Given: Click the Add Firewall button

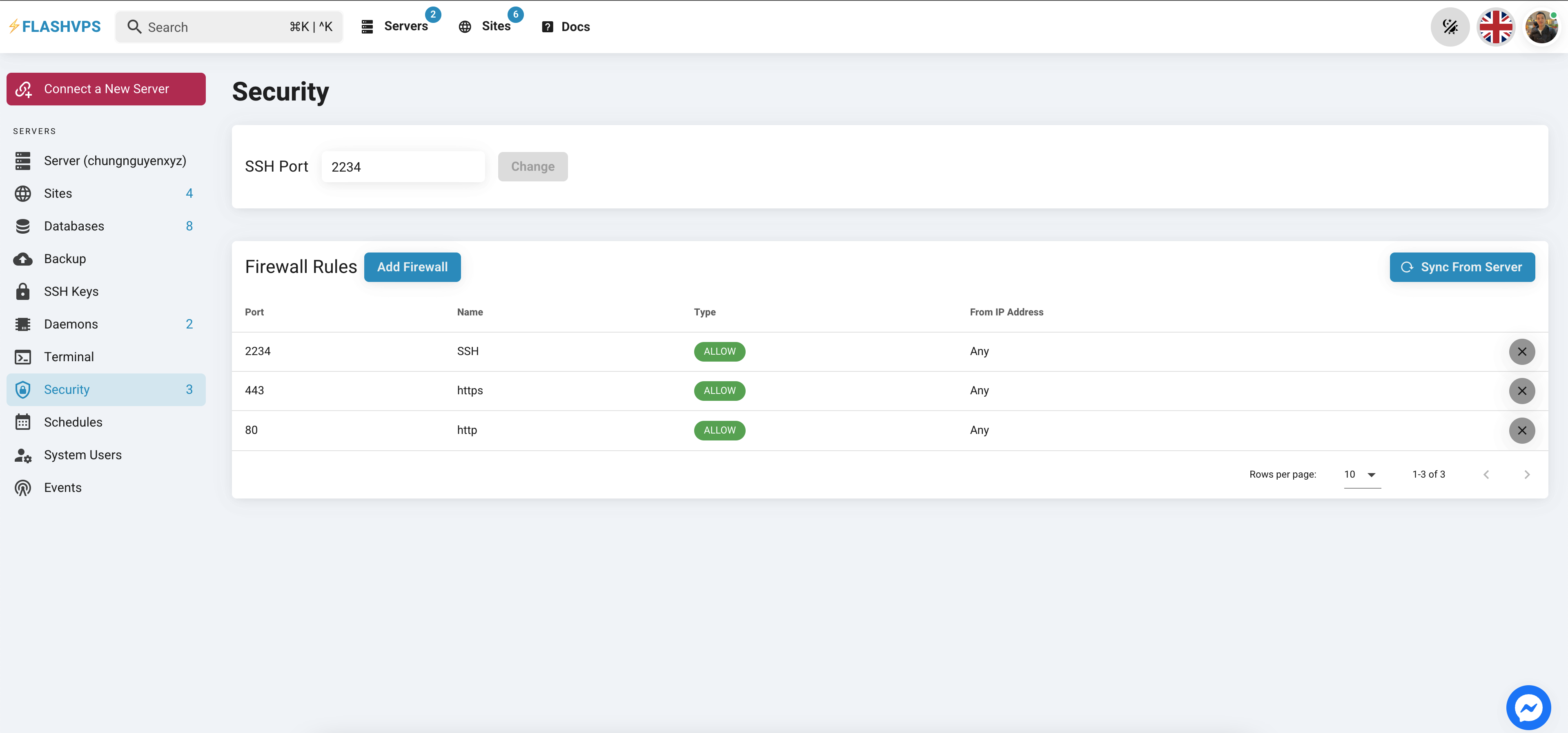Looking at the screenshot, I should point(412,267).
